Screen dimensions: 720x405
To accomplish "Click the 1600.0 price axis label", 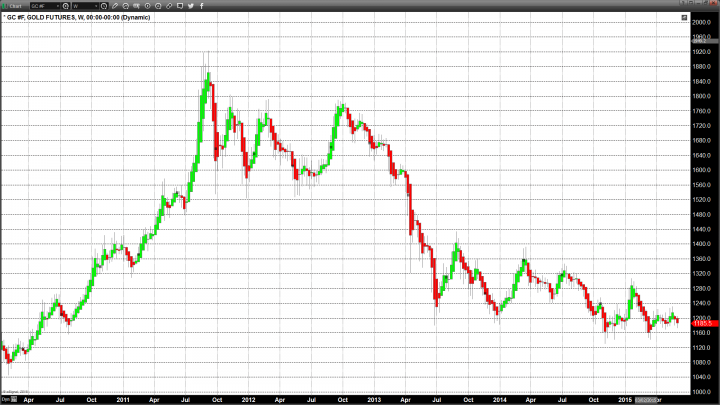I will 702,170.
